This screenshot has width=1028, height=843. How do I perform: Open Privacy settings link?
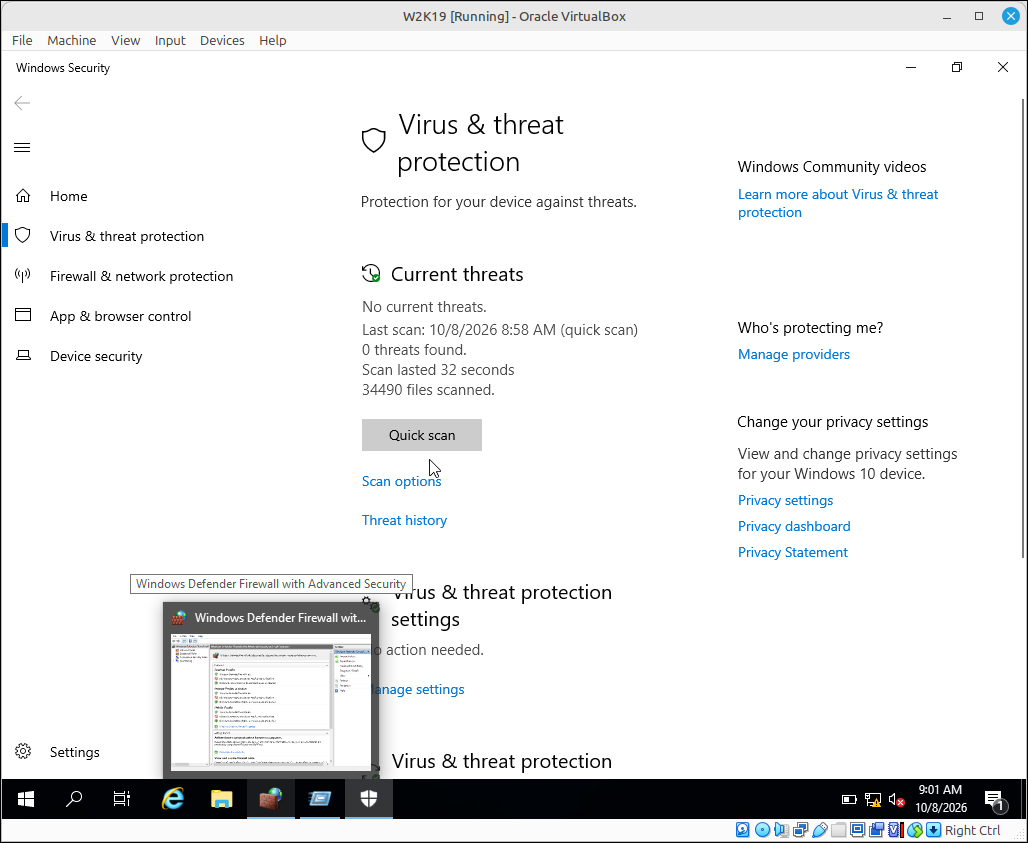(x=785, y=501)
